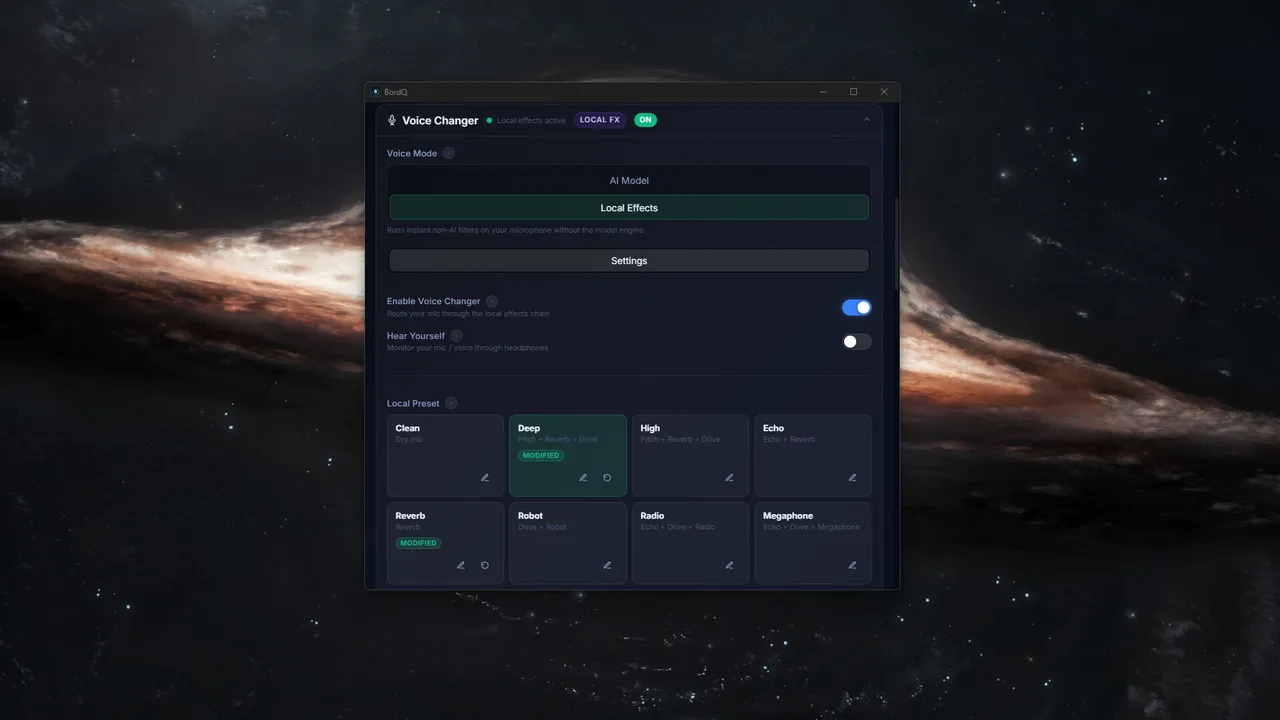Edit the Clean preset with its pencil icon

click(485, 478)
